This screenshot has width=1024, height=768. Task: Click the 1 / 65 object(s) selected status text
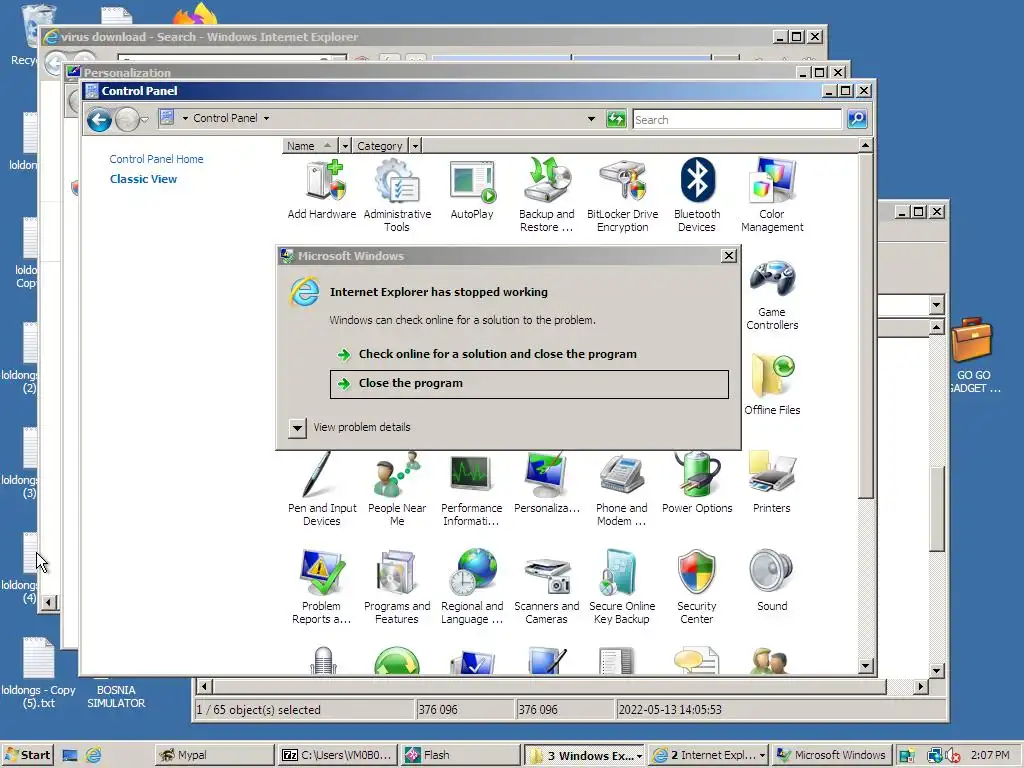[x=259, y=710]
